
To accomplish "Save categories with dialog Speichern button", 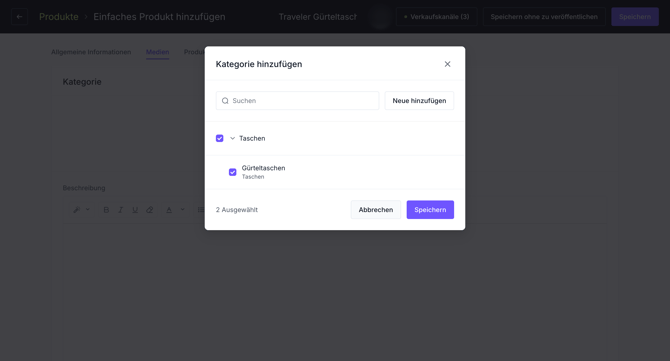I will [x=430, y=210].
